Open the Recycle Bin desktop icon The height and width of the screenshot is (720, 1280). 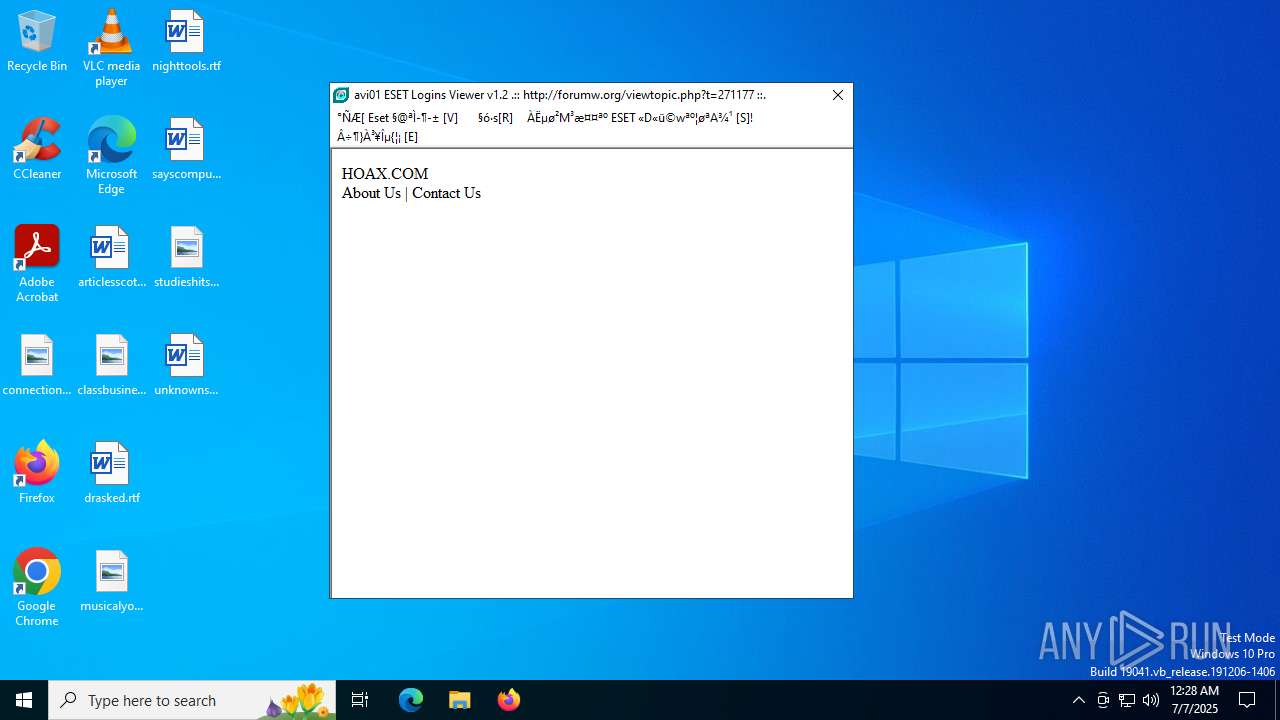click(37, 41)
